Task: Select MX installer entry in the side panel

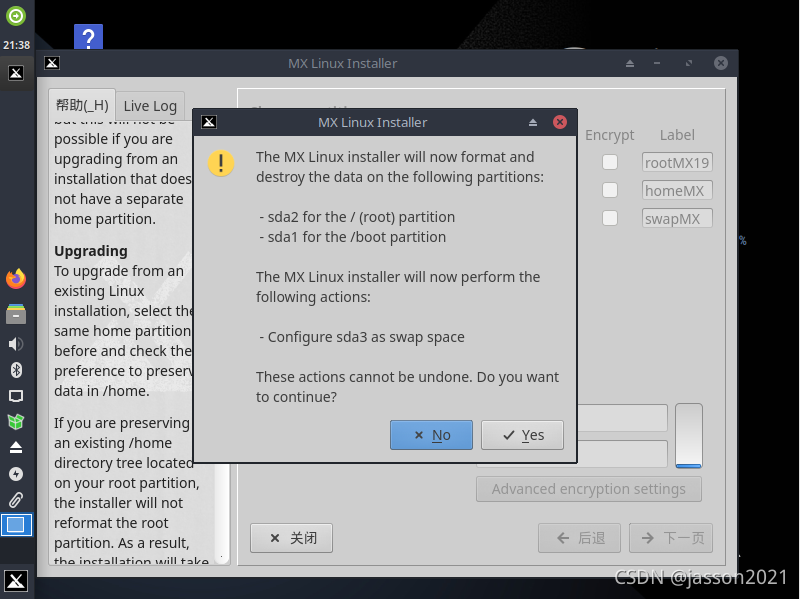Action: 16,73
